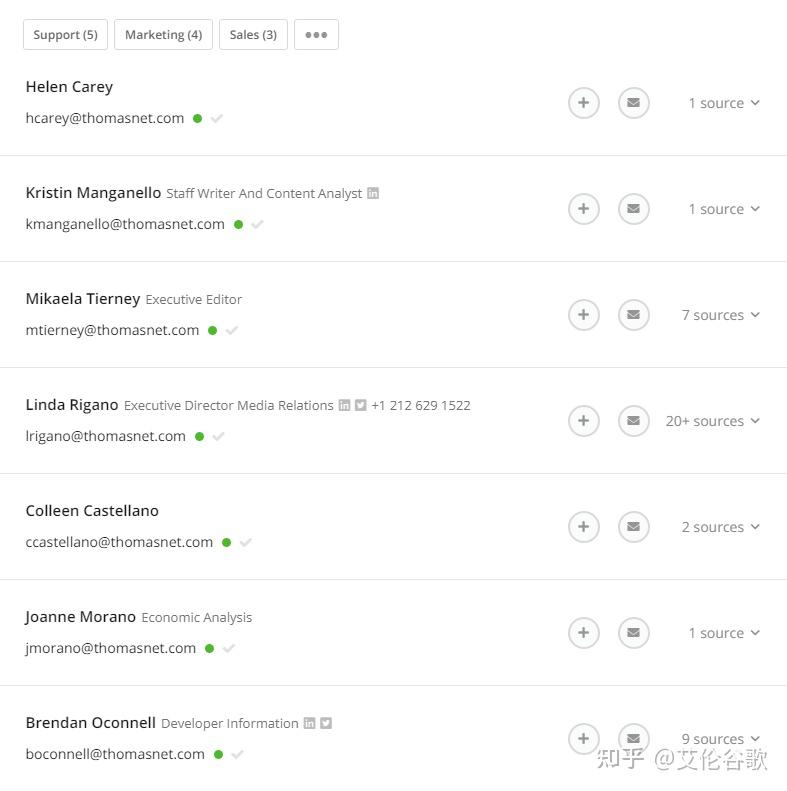
Task: Add Mikaela Tierney using plus icon
Action: (584, 315)
